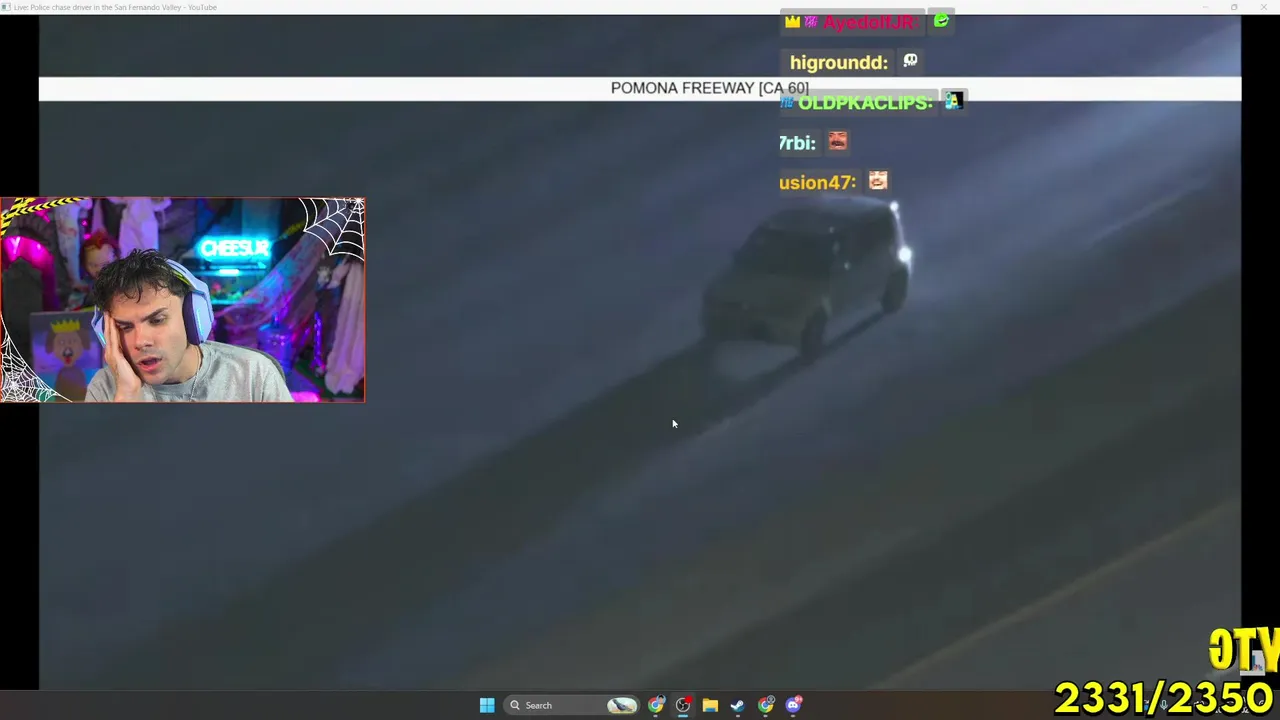This screenshot has height=720, width=1280.
Task: Click the 'higroundd:' chat username
Action: tap(839, 62)
